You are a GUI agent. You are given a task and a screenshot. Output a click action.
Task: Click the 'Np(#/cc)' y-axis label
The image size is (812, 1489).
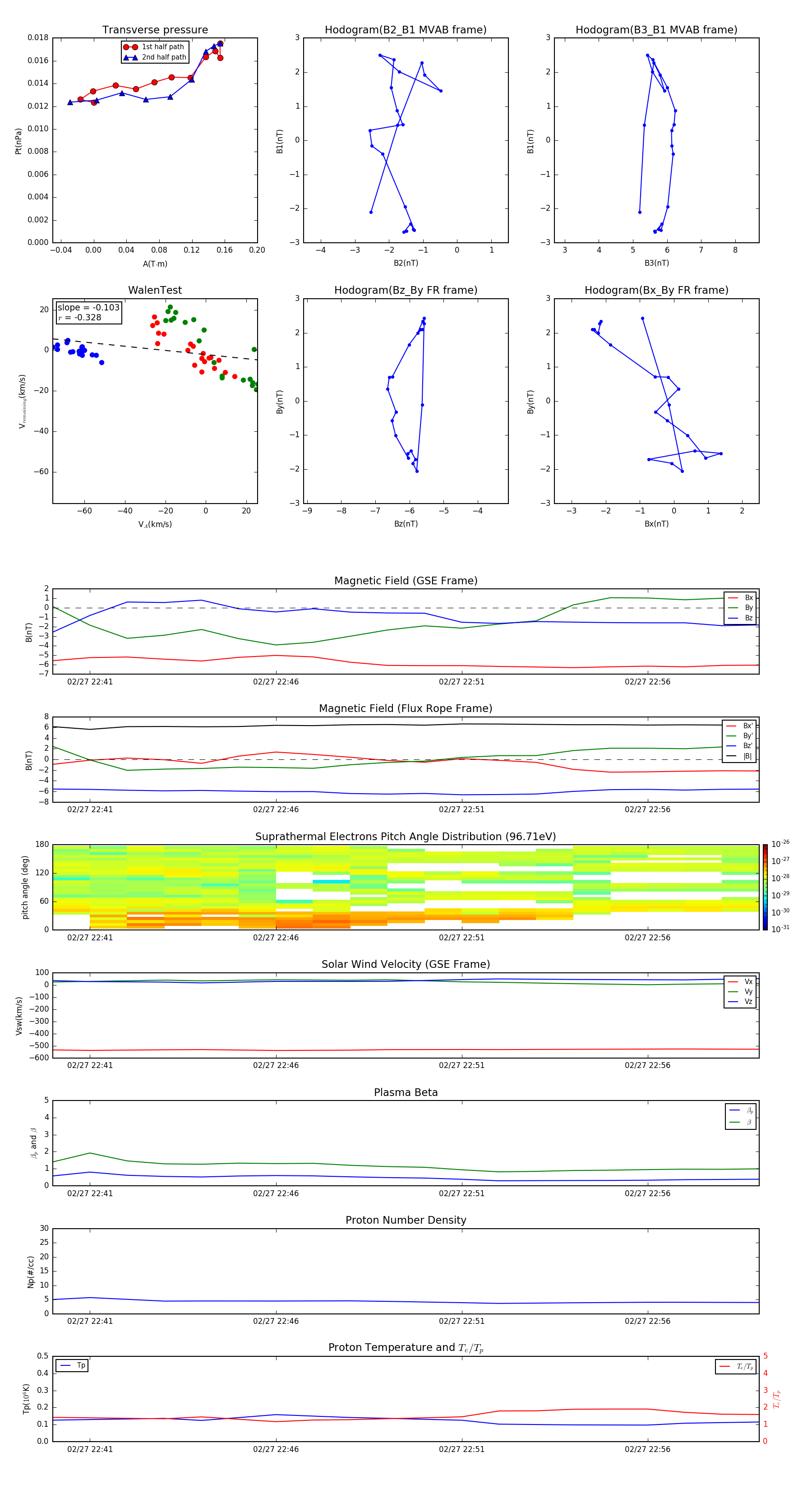31,1272
